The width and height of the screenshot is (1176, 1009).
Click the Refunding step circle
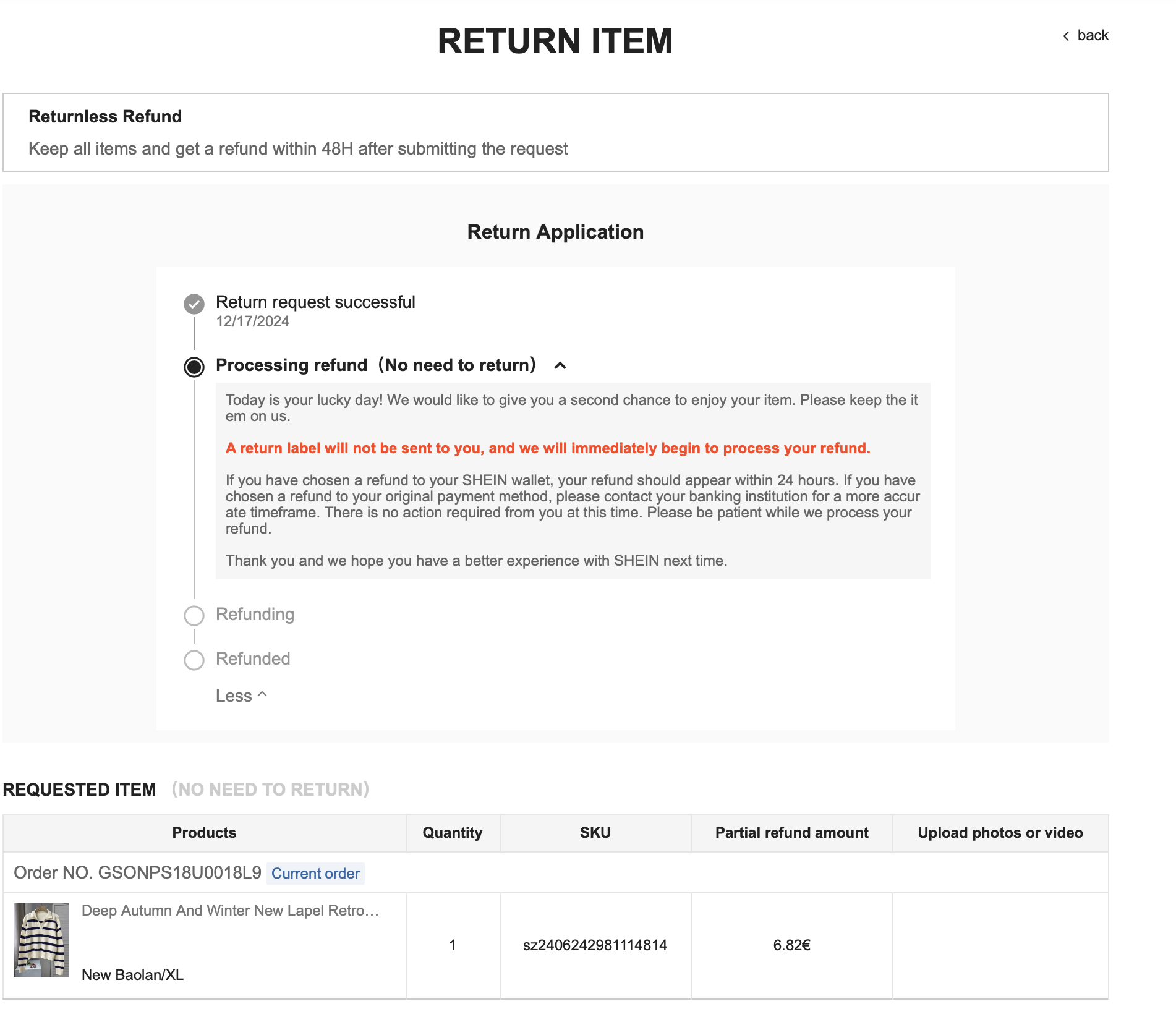pos(194,616)
